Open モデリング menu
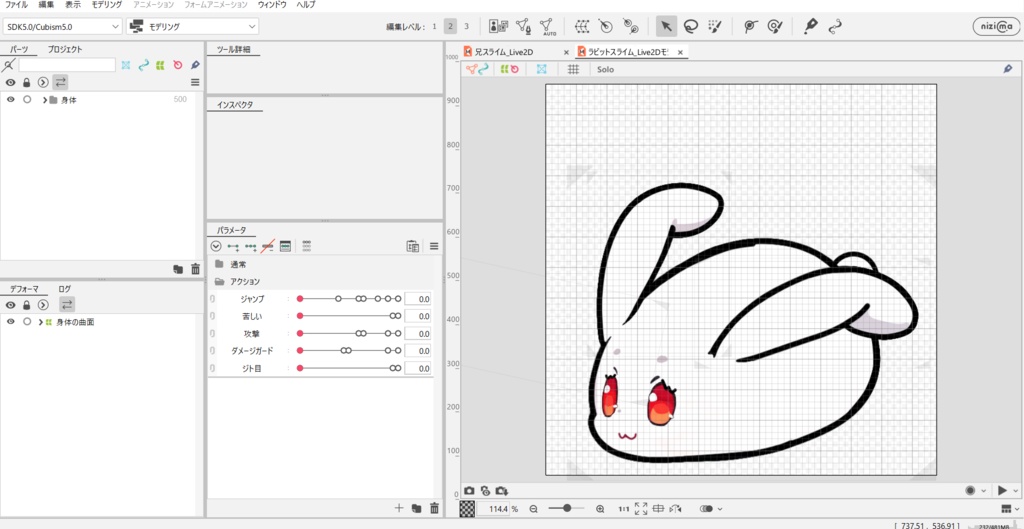 pos(106,5)
